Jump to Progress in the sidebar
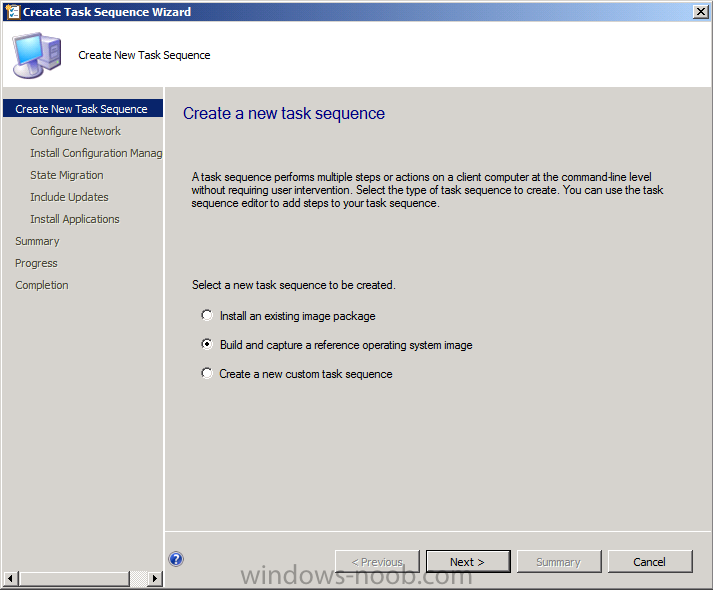This screenshot has width=713, height=590. click(36, 263)
